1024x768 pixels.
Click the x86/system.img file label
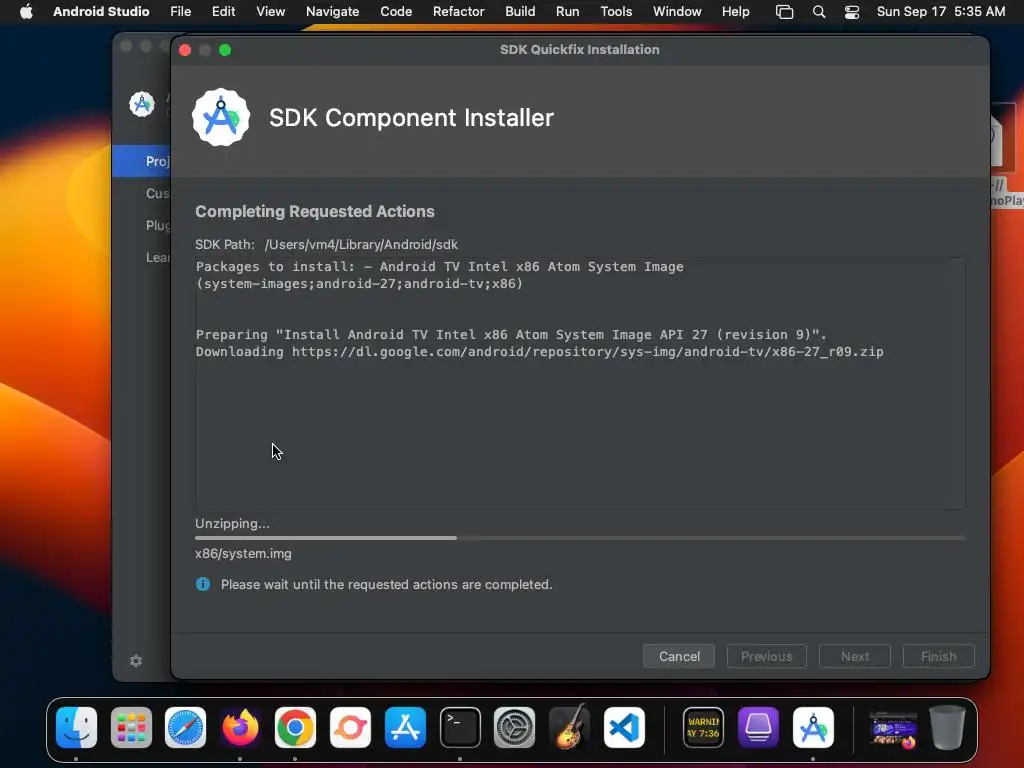(243, 553)
